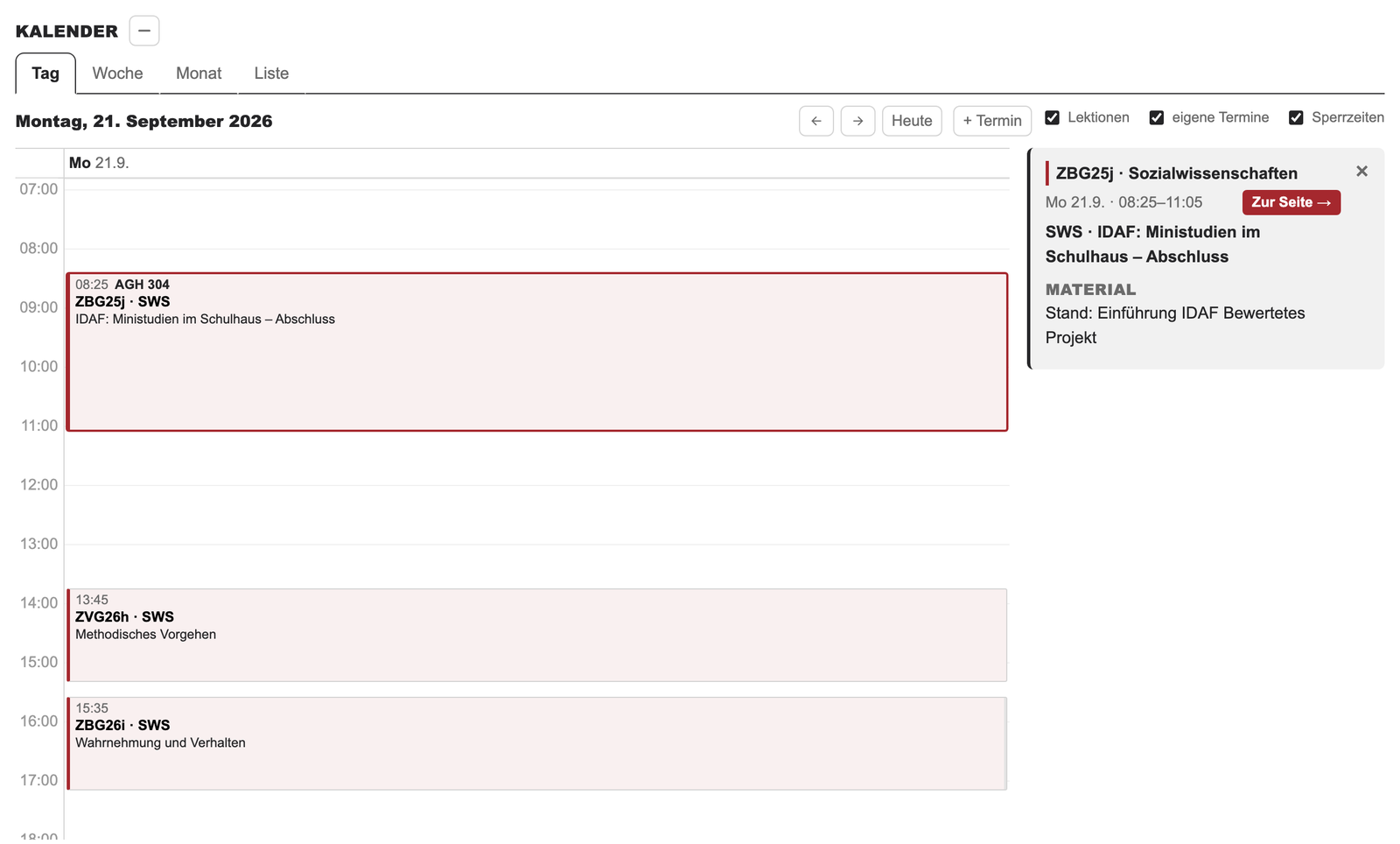Click the Wahrnehmung und Verhalten lesson title
Viewport: 1400px width, 844px height.
161,742
